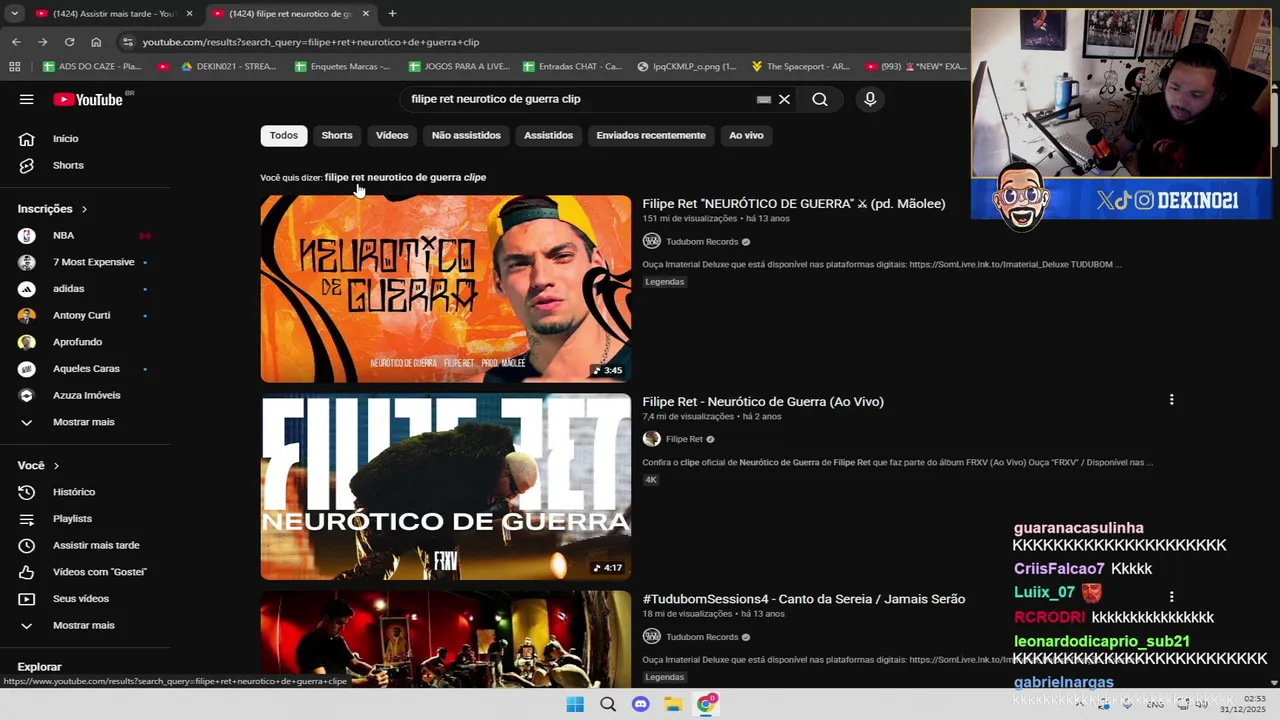Click the browser address bar URL
Viewport: 1280px width, 720px height.
click(x=311, y=42)
